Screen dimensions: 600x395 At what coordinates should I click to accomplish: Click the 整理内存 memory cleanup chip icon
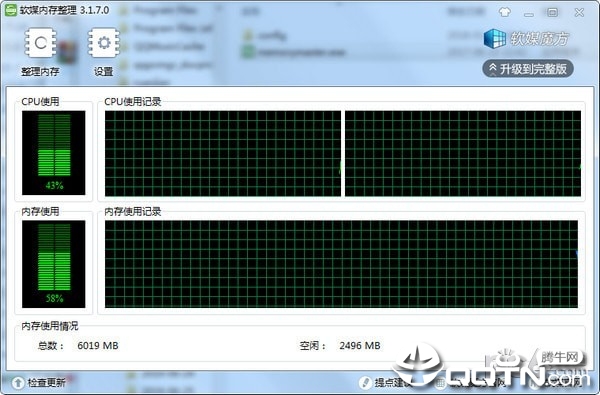click(x=40, y=43)
